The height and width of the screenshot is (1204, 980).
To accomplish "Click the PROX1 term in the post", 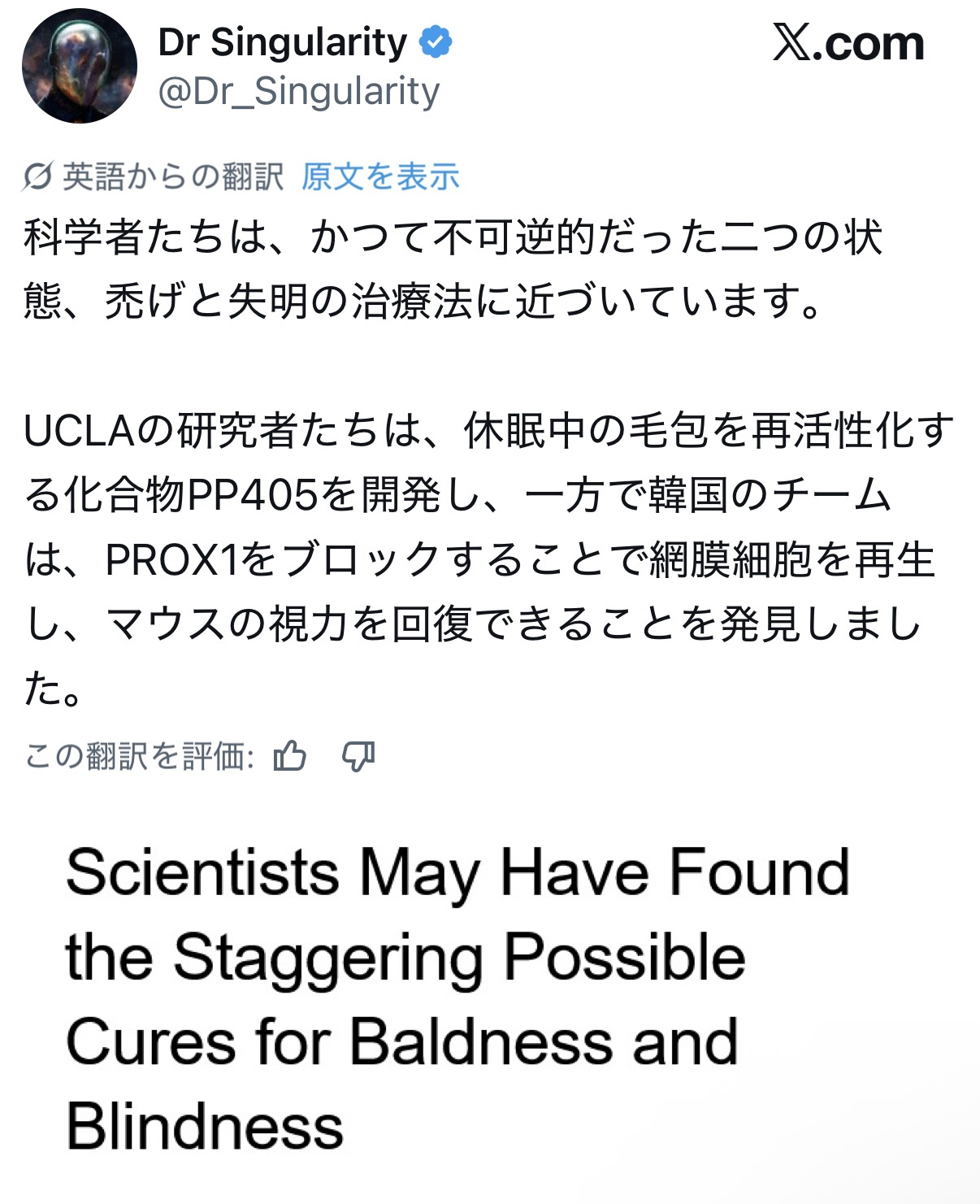I will (172, 560).
